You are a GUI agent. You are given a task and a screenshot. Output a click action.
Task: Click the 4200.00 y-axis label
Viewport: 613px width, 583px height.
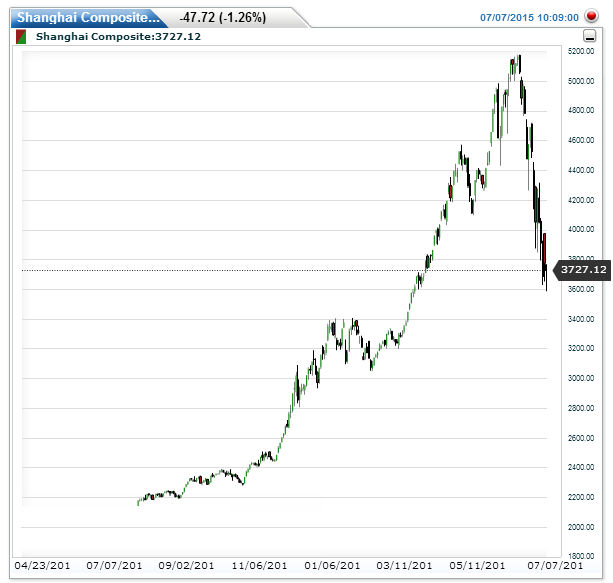tap(581, 200)
